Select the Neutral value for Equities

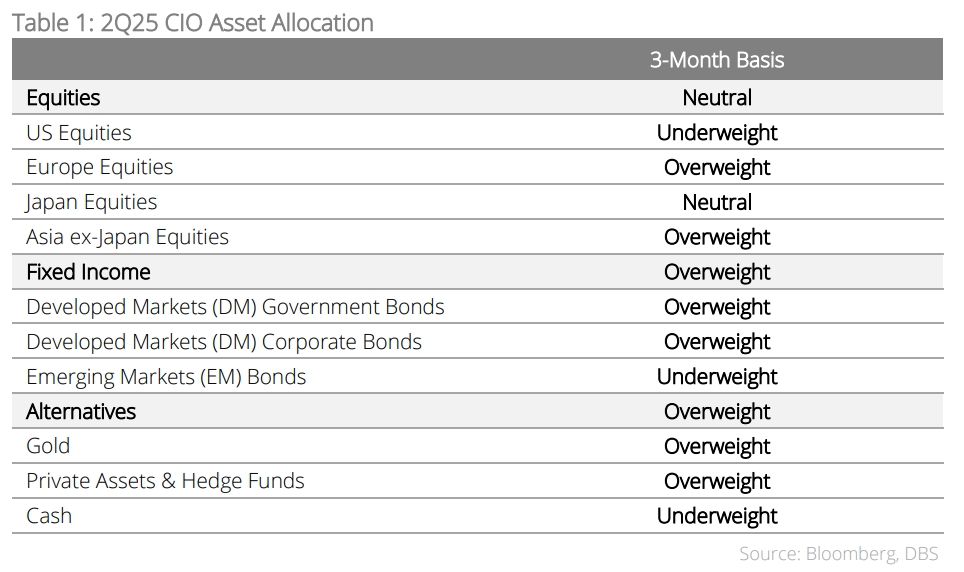[717, 98]
